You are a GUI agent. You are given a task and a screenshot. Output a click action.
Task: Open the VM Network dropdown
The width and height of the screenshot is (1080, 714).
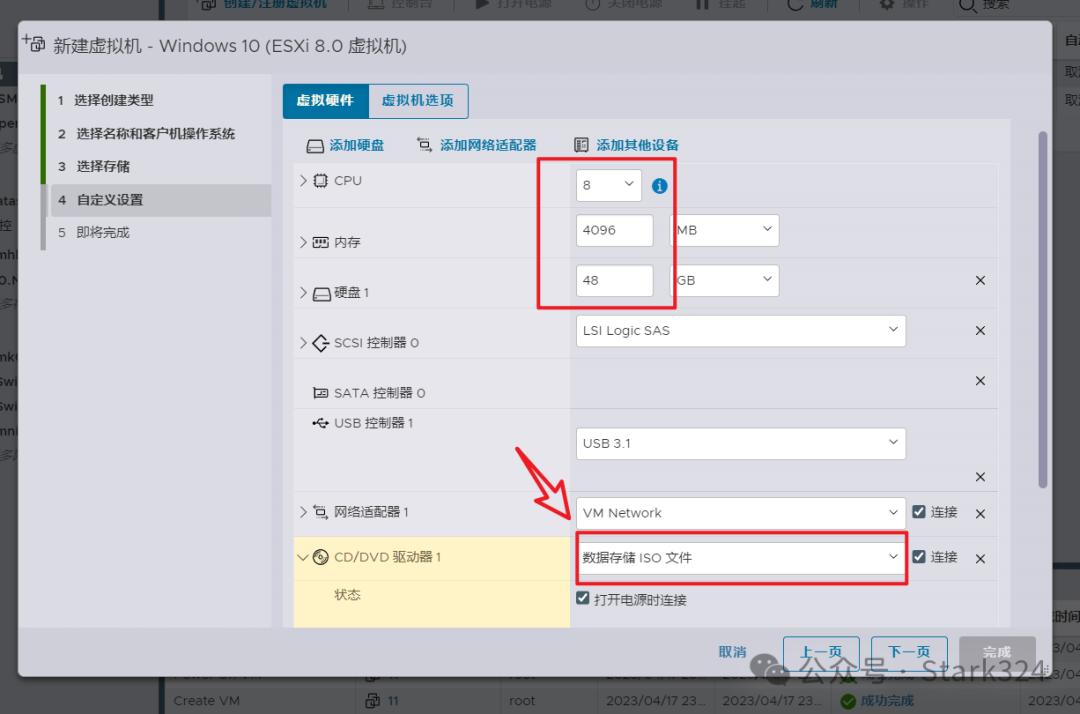point(740,513)
